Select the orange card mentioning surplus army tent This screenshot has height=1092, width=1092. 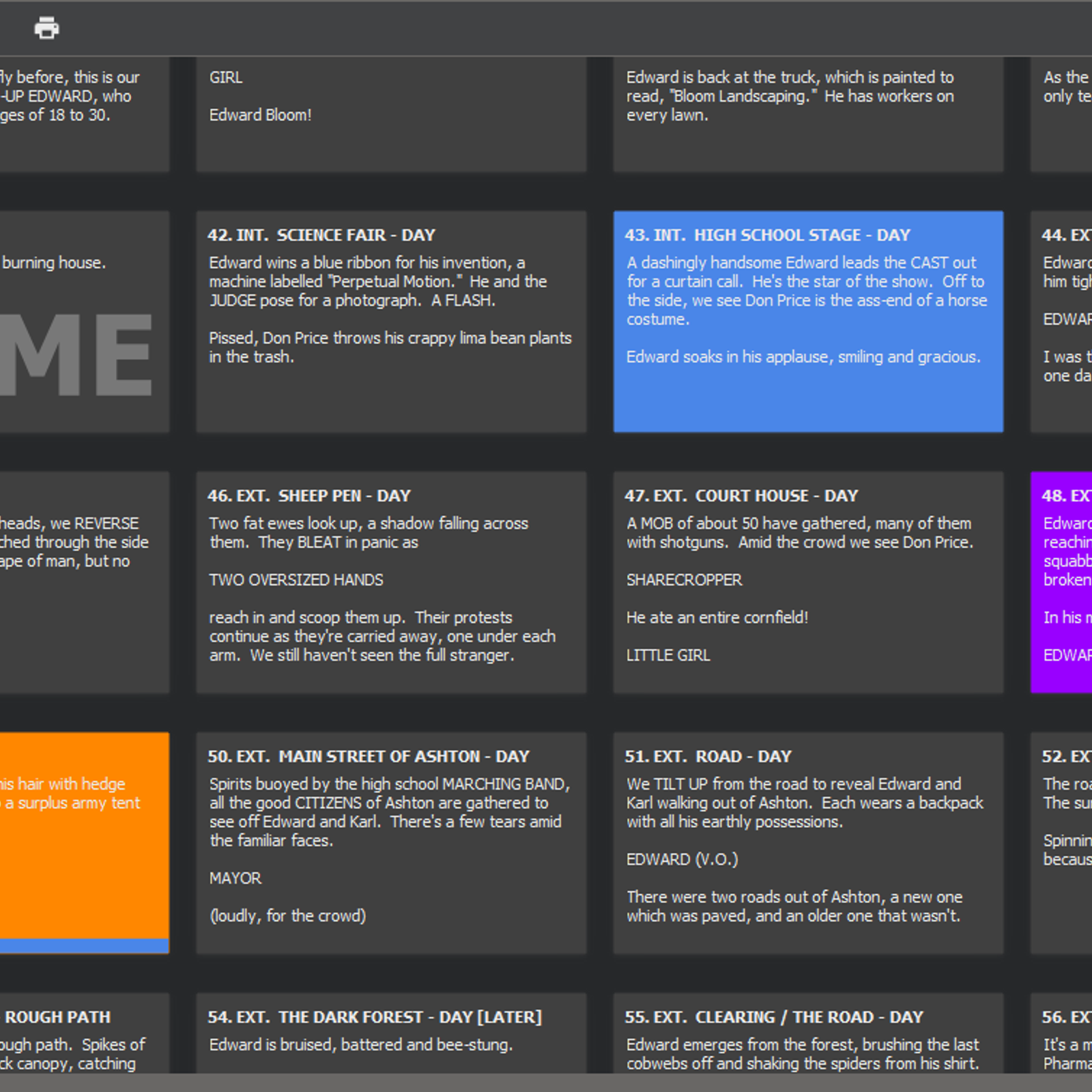point(85,843)
